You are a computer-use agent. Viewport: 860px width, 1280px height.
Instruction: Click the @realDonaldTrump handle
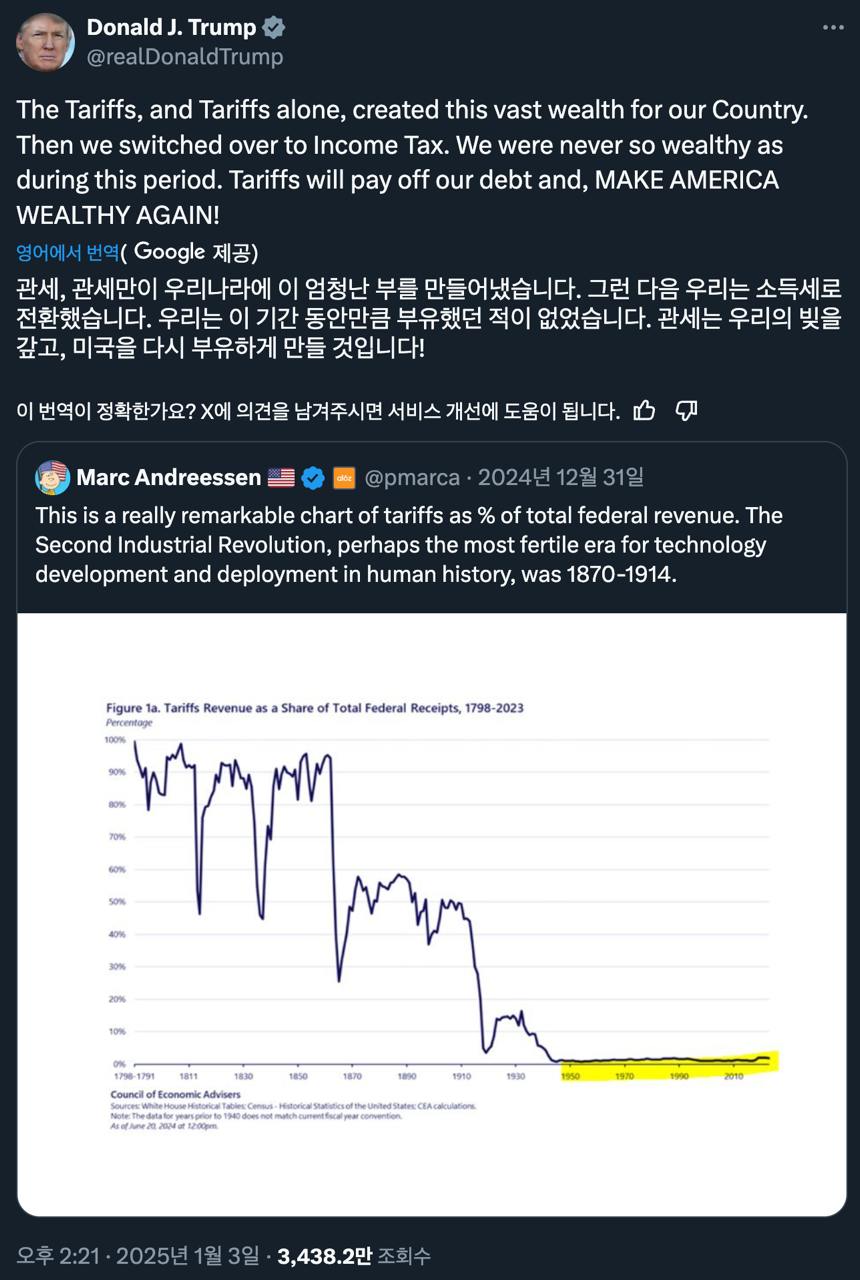[x=185, y=57]
